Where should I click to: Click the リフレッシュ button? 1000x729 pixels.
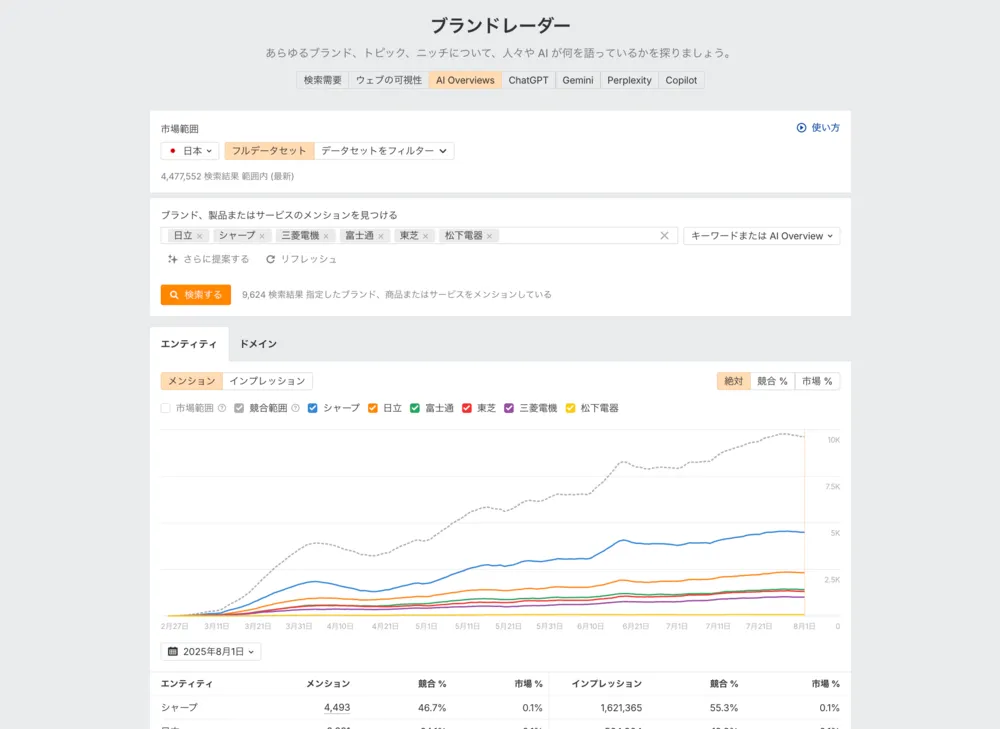(x=301, y=259)
